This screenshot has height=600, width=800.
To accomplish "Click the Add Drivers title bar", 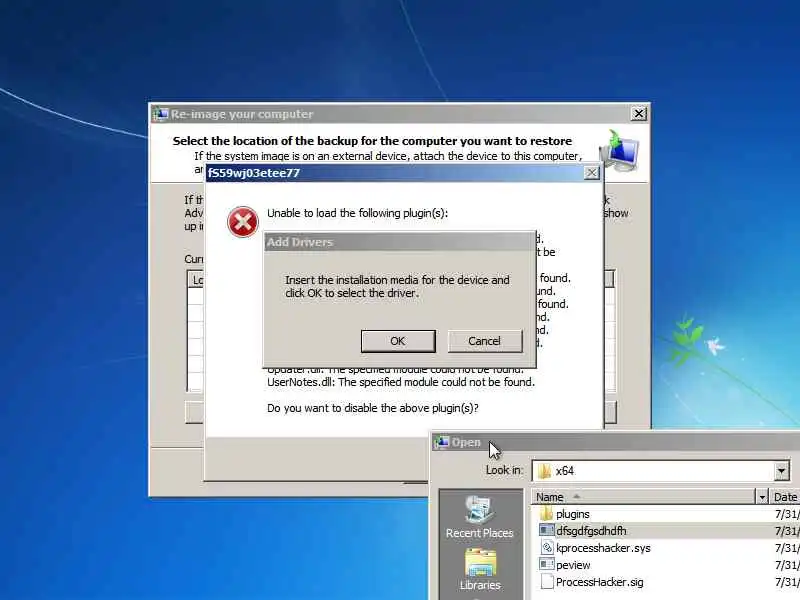I will click(x=399, y=242).
